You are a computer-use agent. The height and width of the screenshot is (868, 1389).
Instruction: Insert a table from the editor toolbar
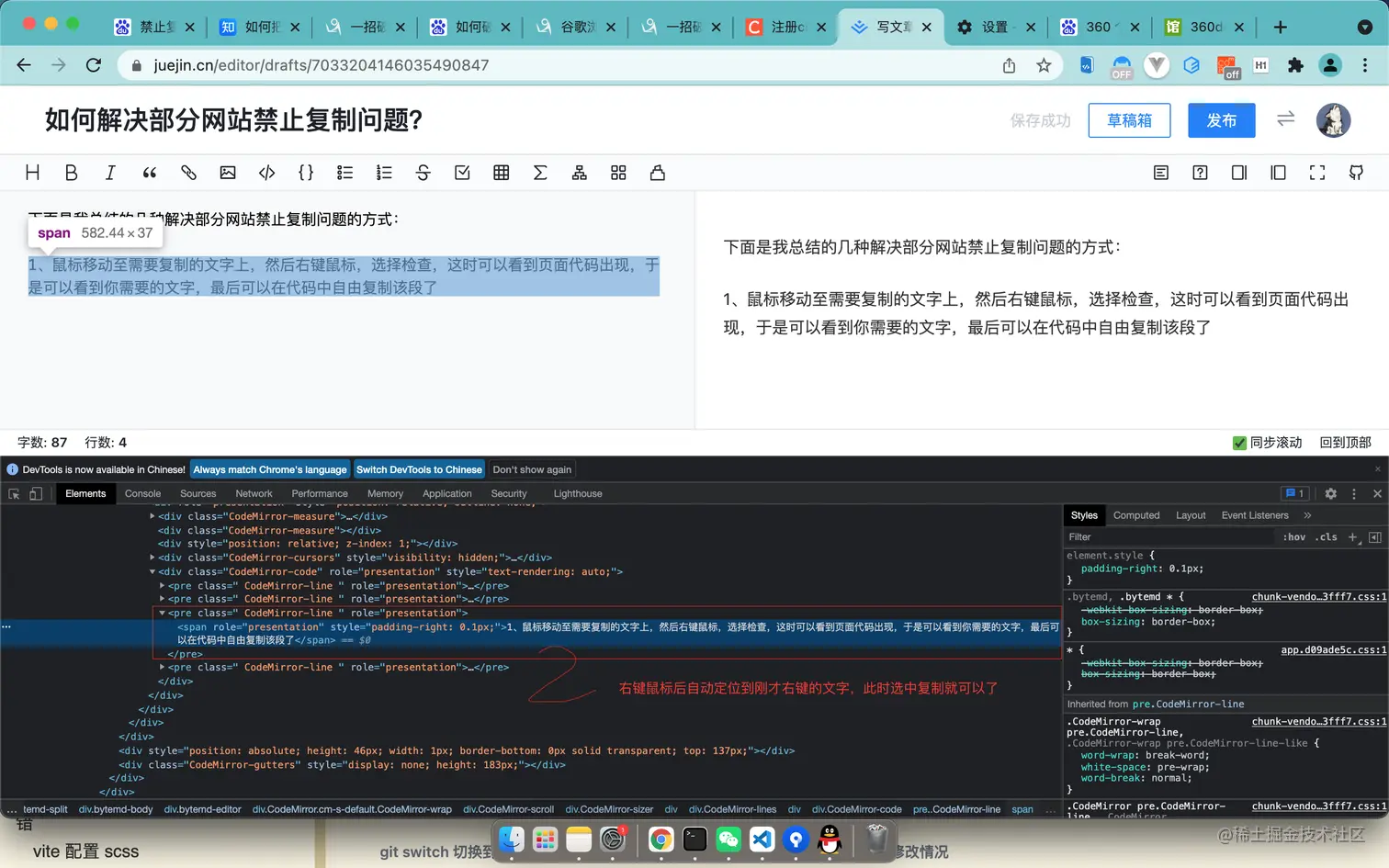click(x=501, y=173)
